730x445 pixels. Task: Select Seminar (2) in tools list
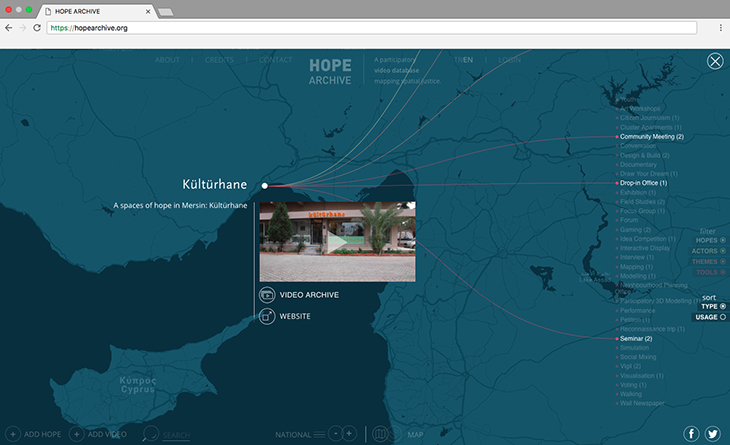[635, 338]
